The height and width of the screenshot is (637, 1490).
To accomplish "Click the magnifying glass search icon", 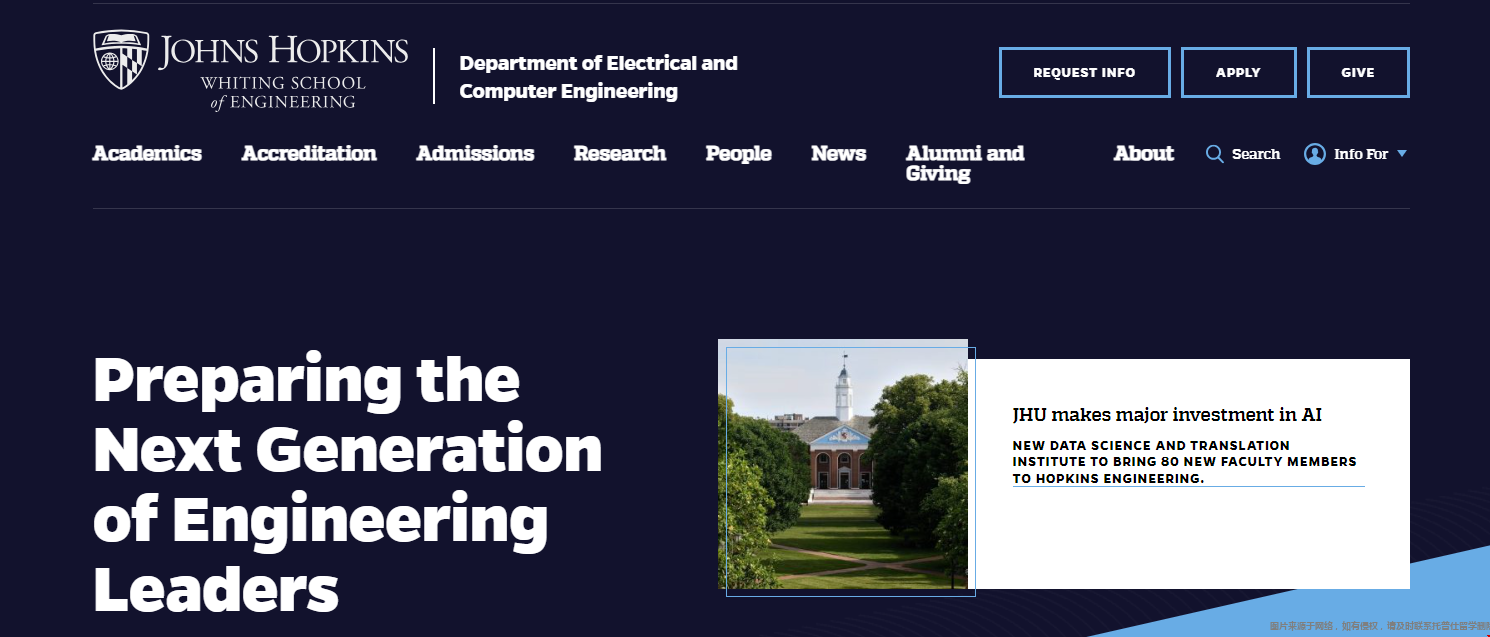I will [1215, 154].
